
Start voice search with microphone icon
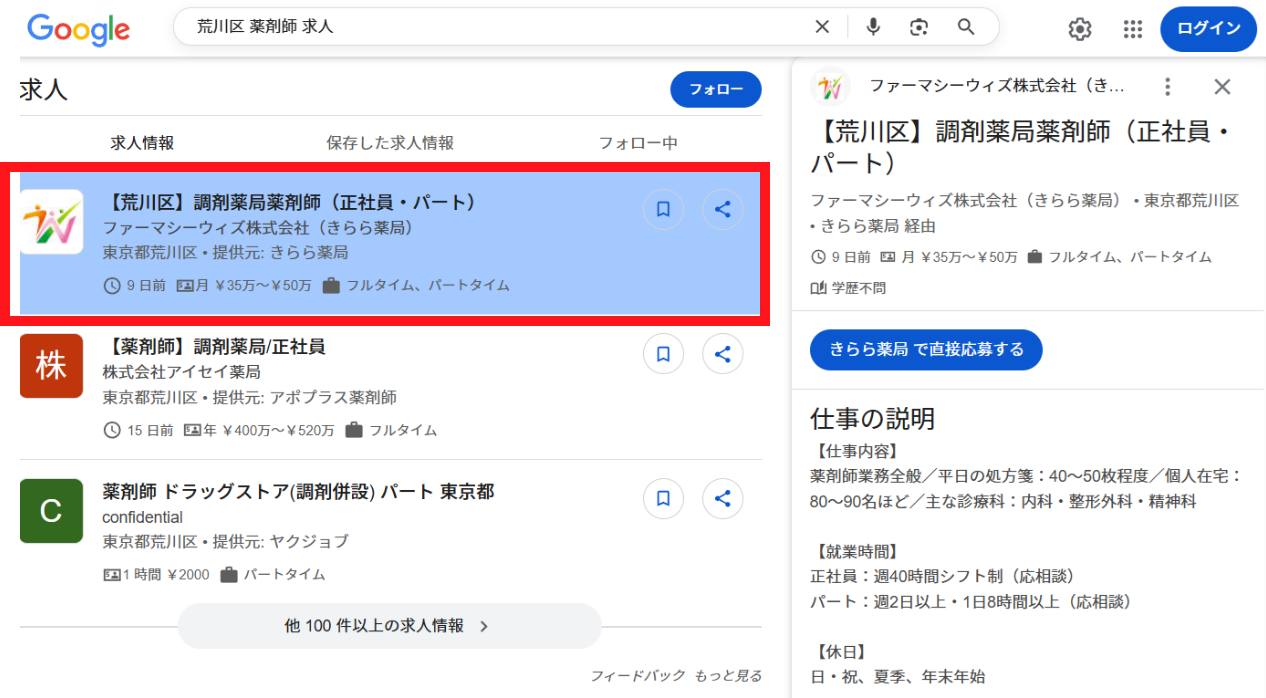(x=873, y=27)
